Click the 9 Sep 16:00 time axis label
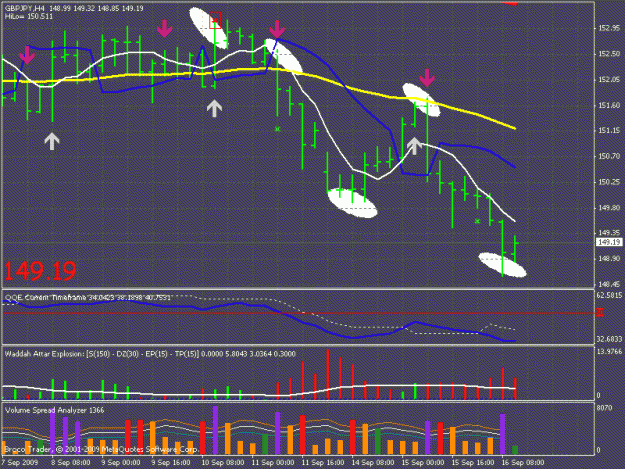625x469 pixels. pos(171,463)
